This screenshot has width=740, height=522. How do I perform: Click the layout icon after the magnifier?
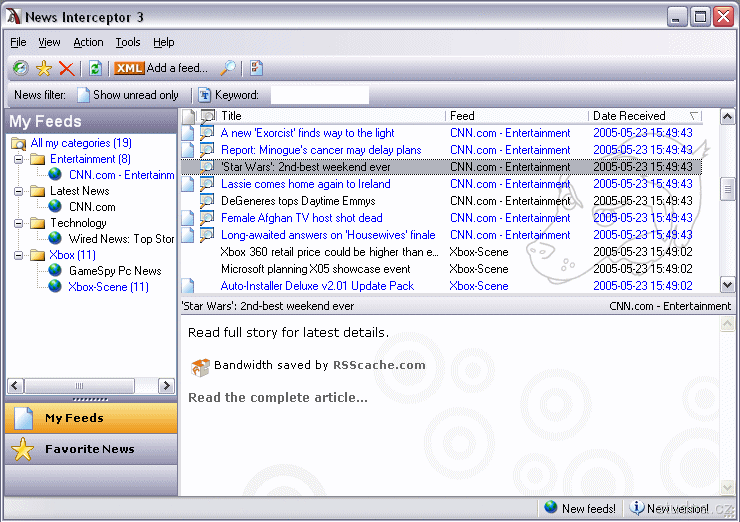(256, 68)
